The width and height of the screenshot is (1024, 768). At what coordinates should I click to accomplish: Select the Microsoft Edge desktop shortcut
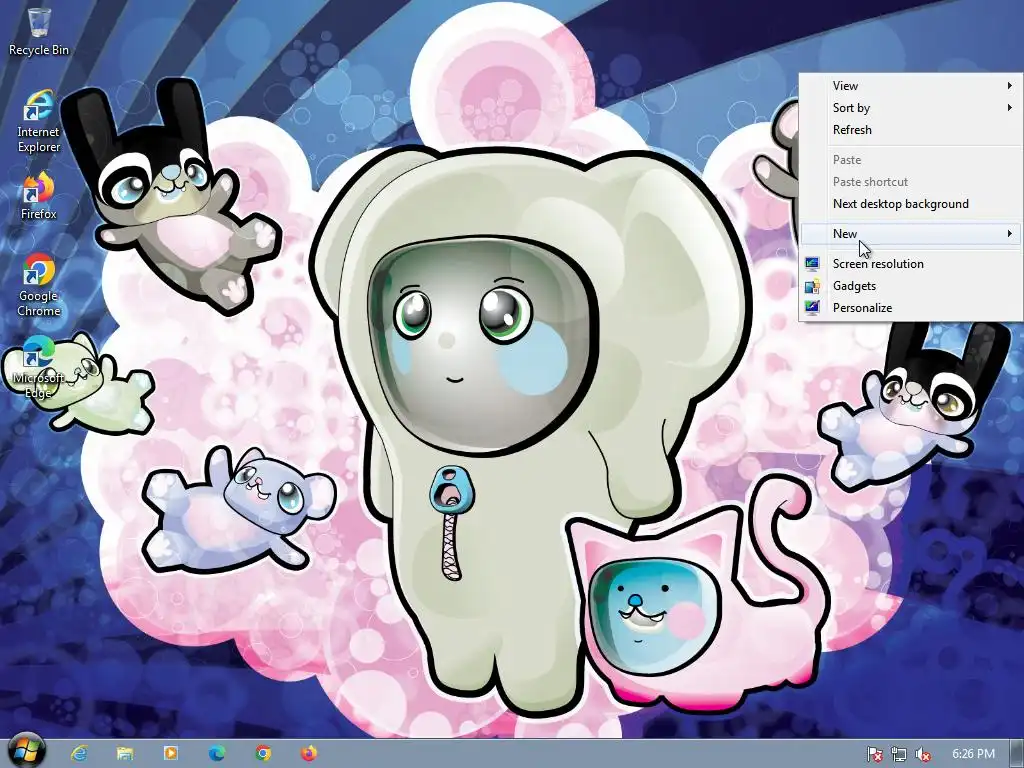pyautogui.click(x=39, y=367)
